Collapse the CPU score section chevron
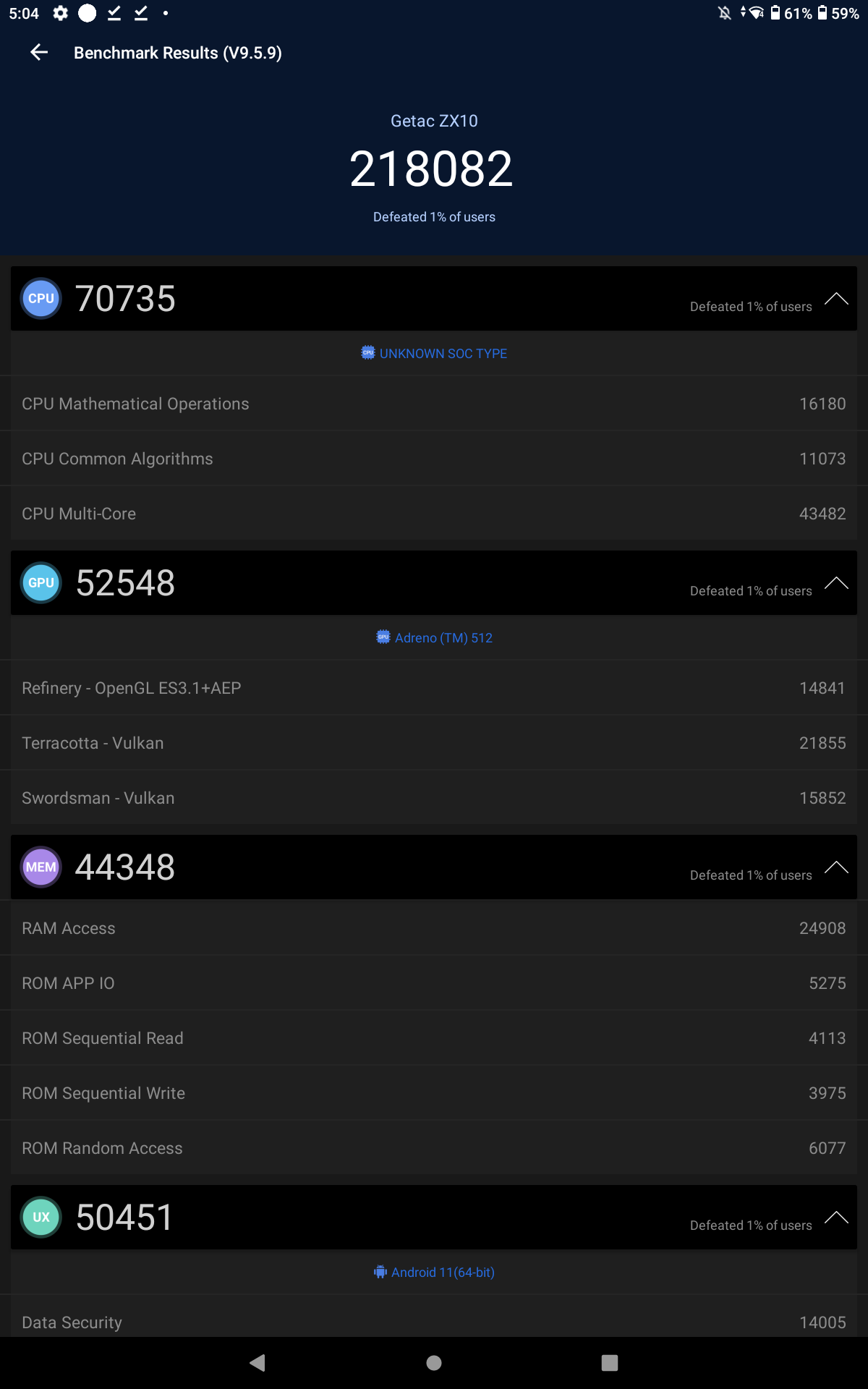This screenshot has width=868, height=1389. click(x=836, y=299)
